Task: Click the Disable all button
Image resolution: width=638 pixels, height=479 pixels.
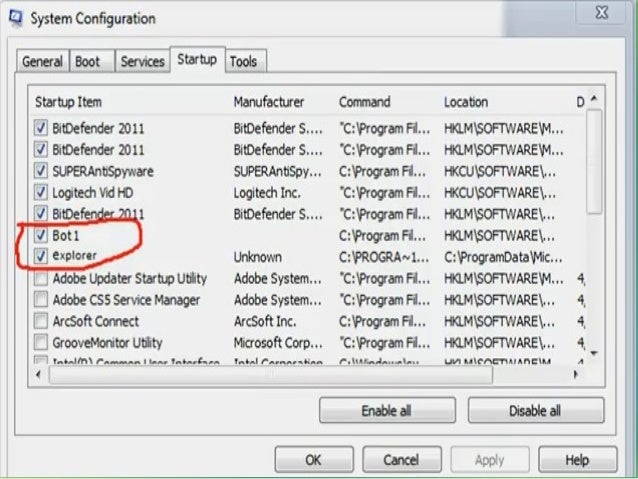Action: click(x=535, y=410)
